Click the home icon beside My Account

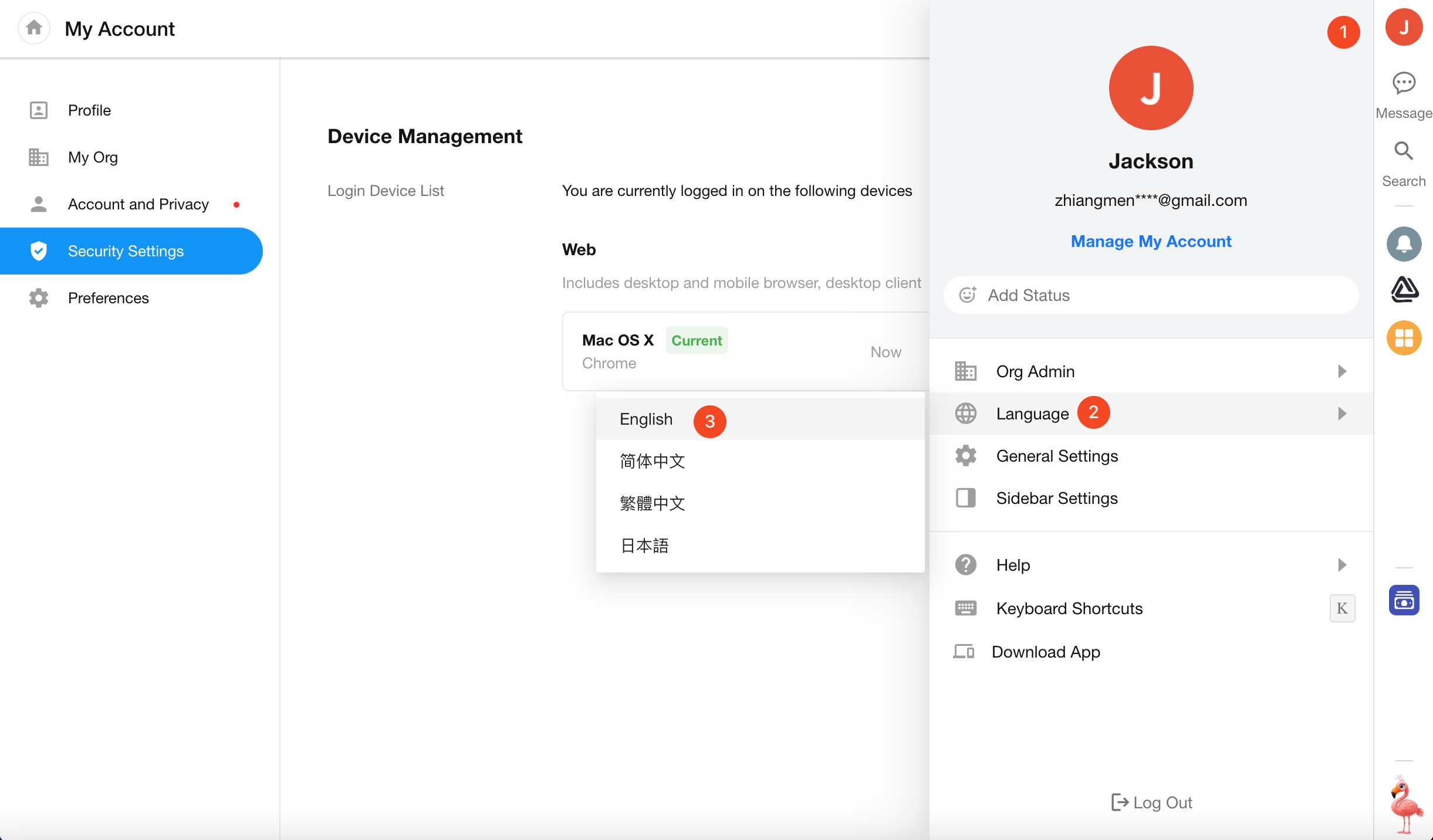(x=34, y=28)
